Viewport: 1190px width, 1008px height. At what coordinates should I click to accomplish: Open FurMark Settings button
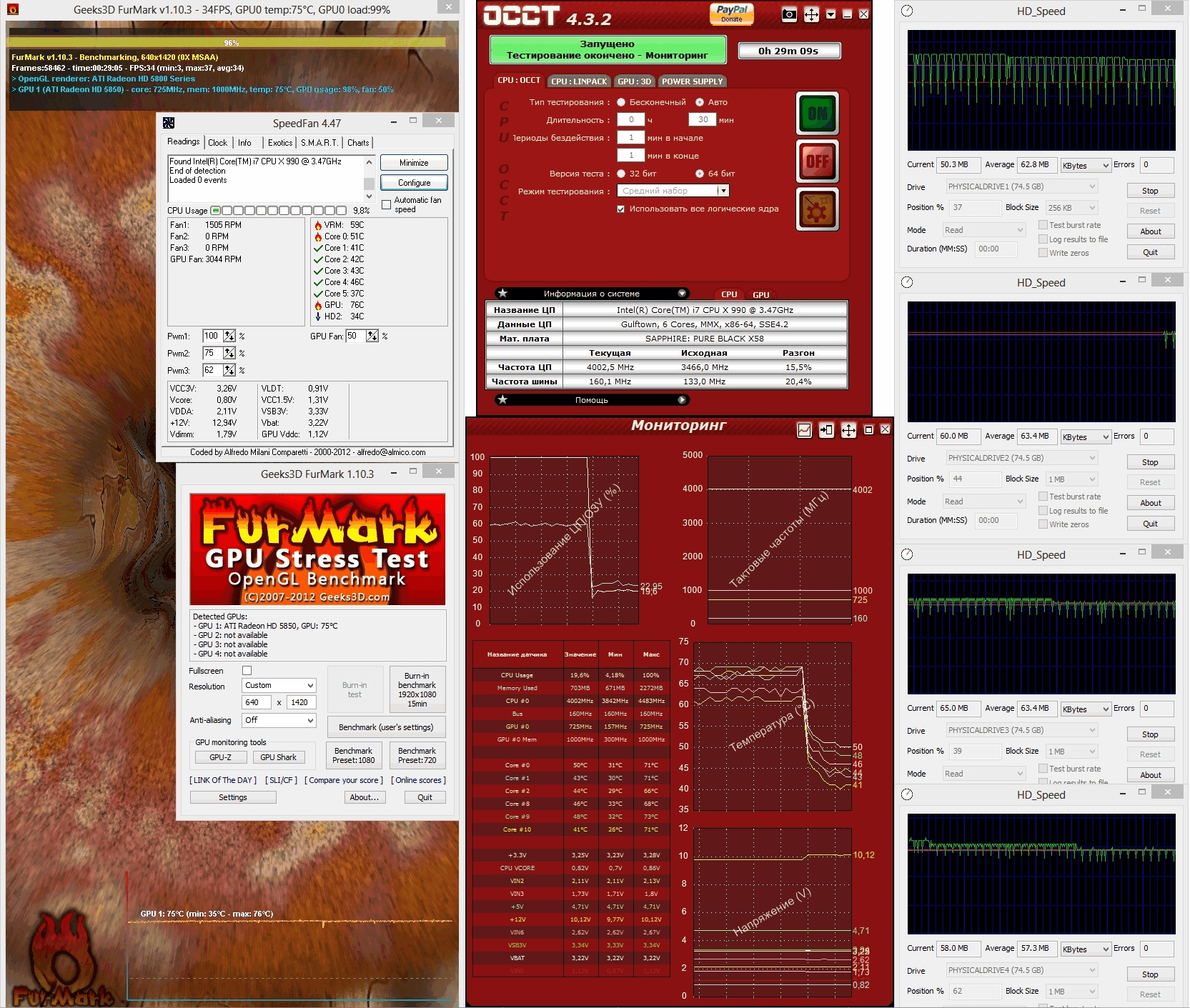(x=233, y=797)
